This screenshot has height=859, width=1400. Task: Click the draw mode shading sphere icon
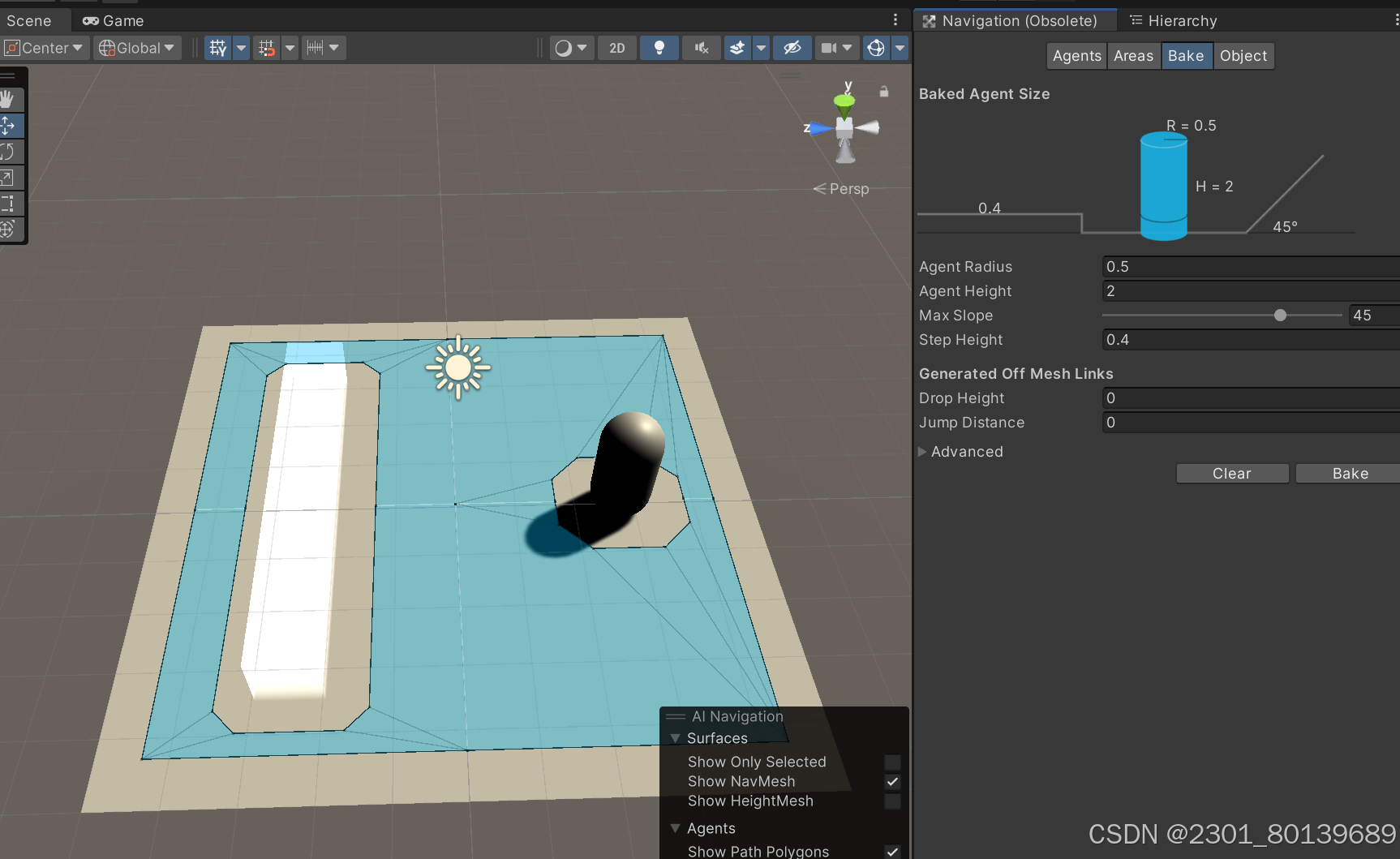click(x=564, y=48)
